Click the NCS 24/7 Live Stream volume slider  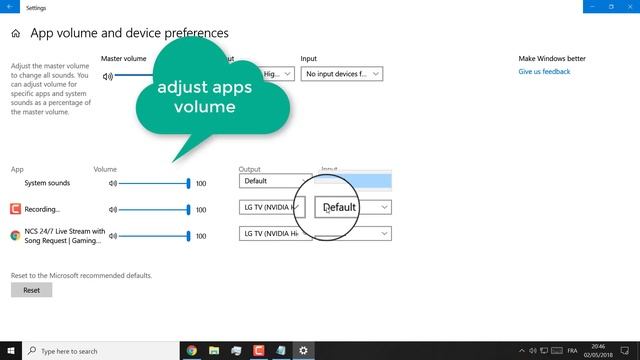[x=154, y=236]
